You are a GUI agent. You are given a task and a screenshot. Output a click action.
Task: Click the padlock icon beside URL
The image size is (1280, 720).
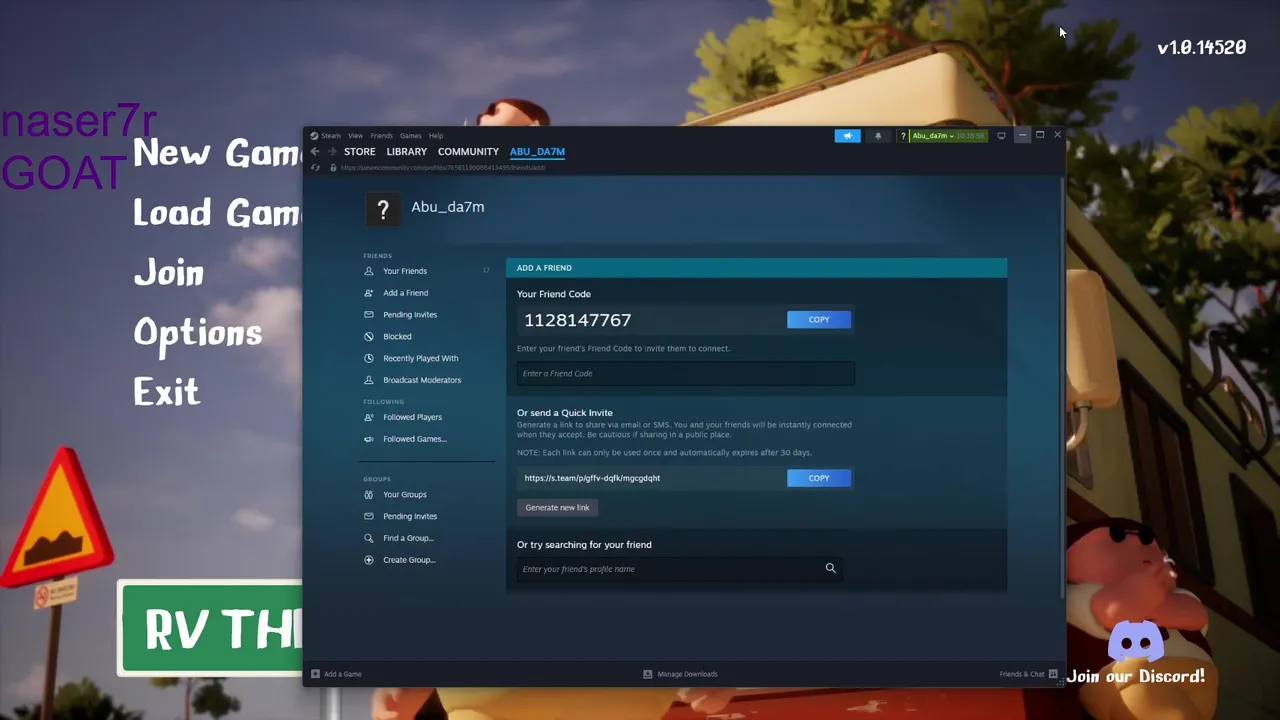point(333,168)
